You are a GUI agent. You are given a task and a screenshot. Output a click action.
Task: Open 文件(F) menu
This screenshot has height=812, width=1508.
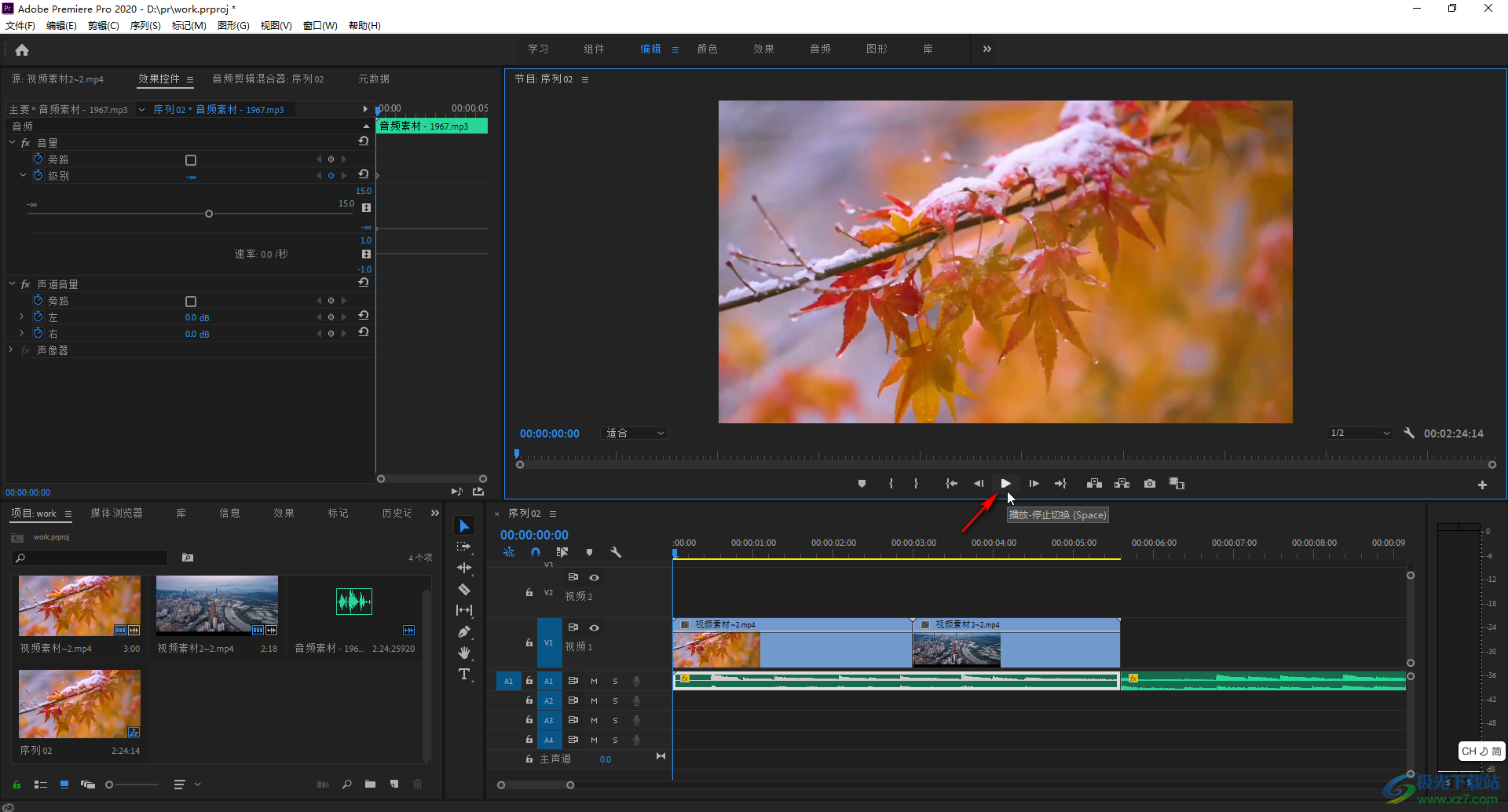(20, 26)
